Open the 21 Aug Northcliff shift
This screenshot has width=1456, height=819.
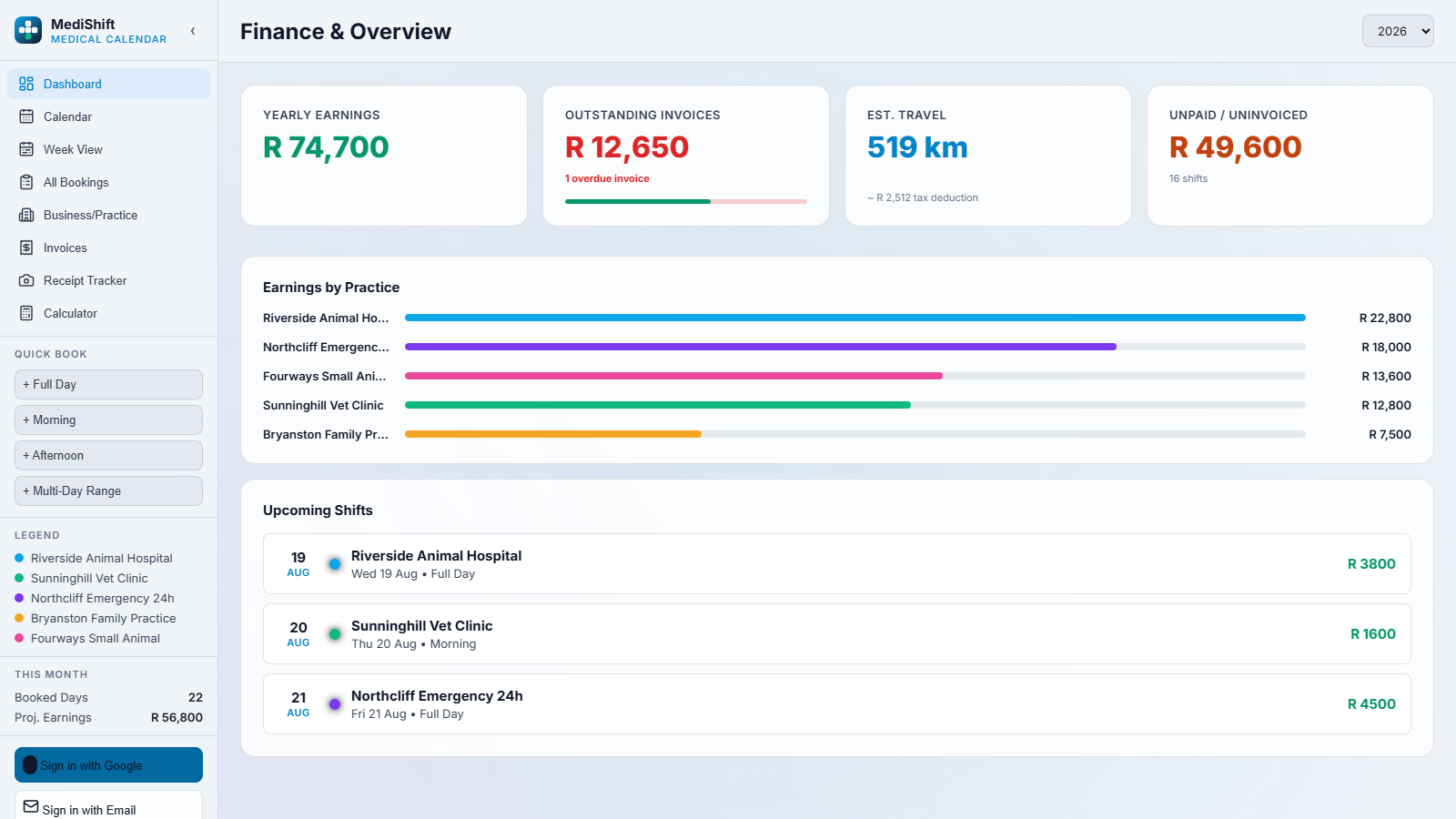(x=837, y=704)
